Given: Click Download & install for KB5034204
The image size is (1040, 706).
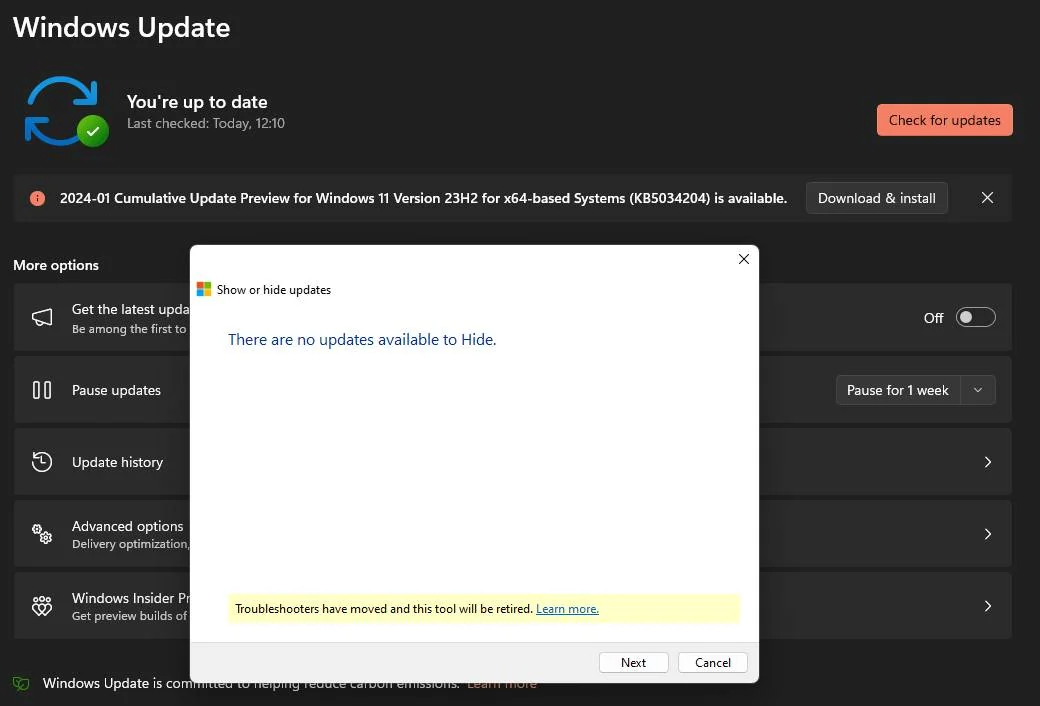Looking at the screenshot, I should point(876,198).
